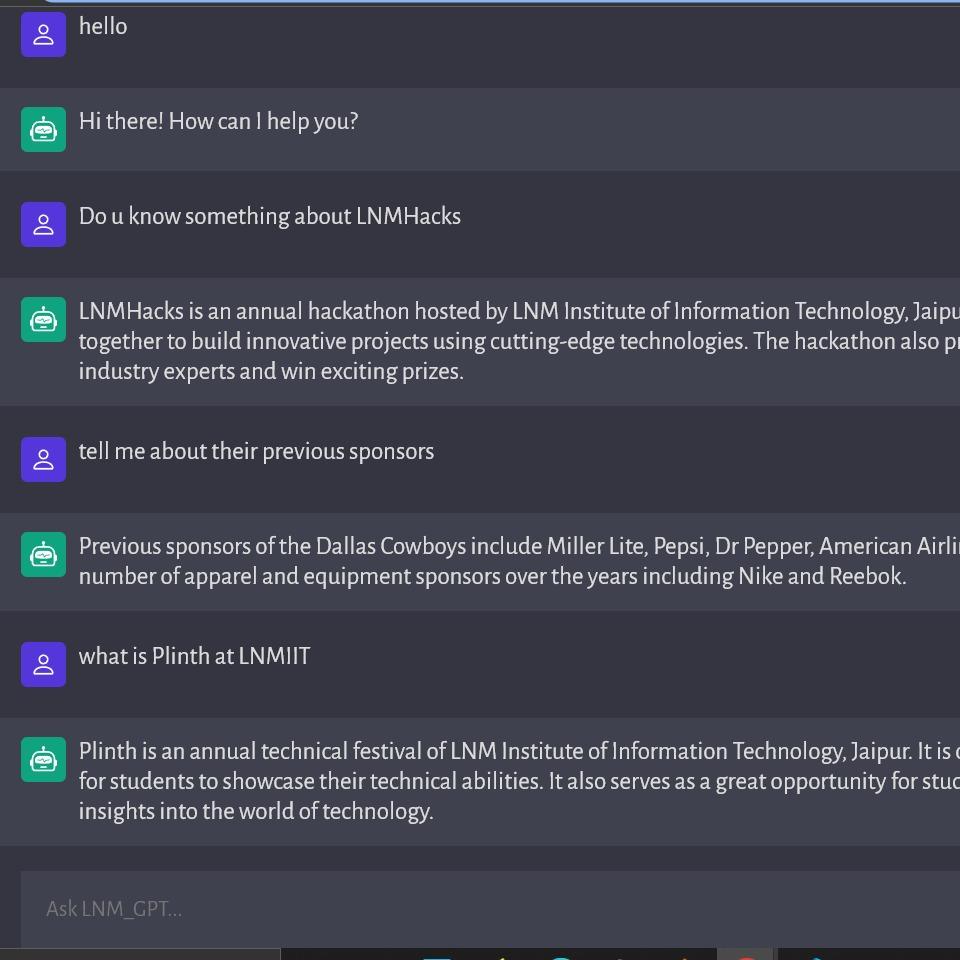Click bot avatar beside the LNMHacks hackathon answer
This screenshot has width=960, height=960.
click(x=43, y=320)
